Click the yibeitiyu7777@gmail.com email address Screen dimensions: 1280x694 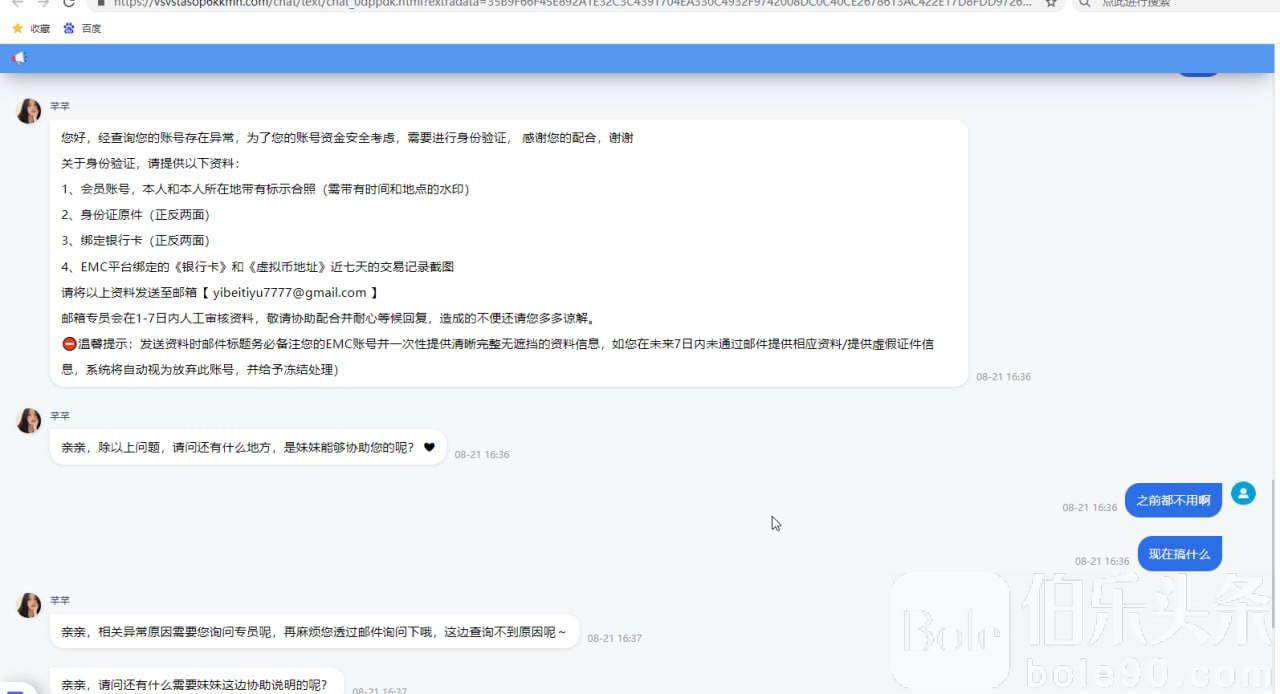click(x=289, y=292)
